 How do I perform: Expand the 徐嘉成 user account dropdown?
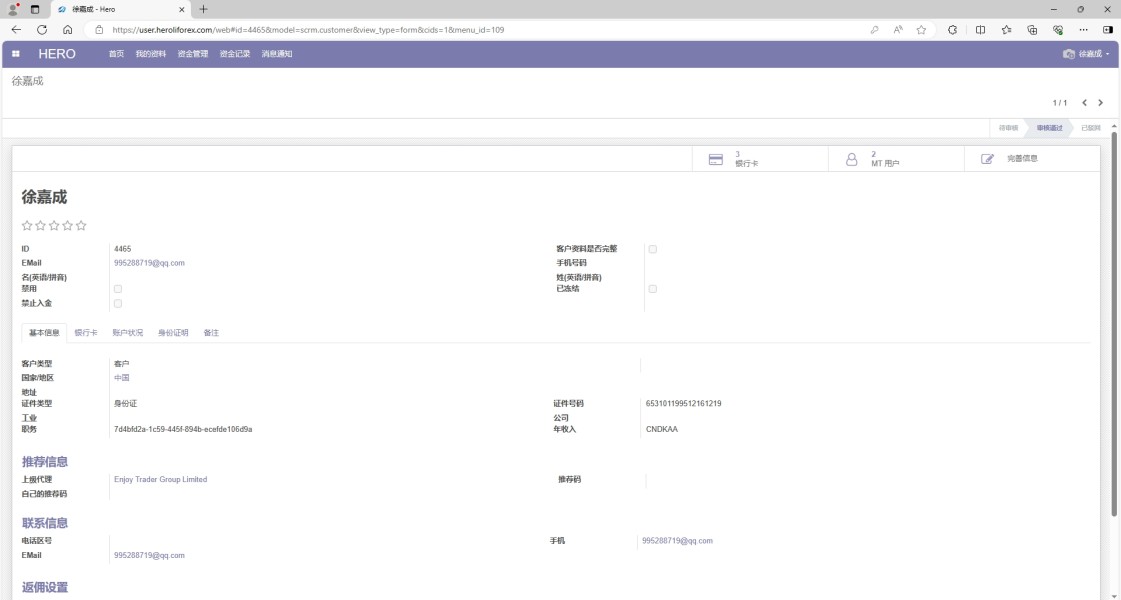pyautogui.click(x=1086, y=54)
